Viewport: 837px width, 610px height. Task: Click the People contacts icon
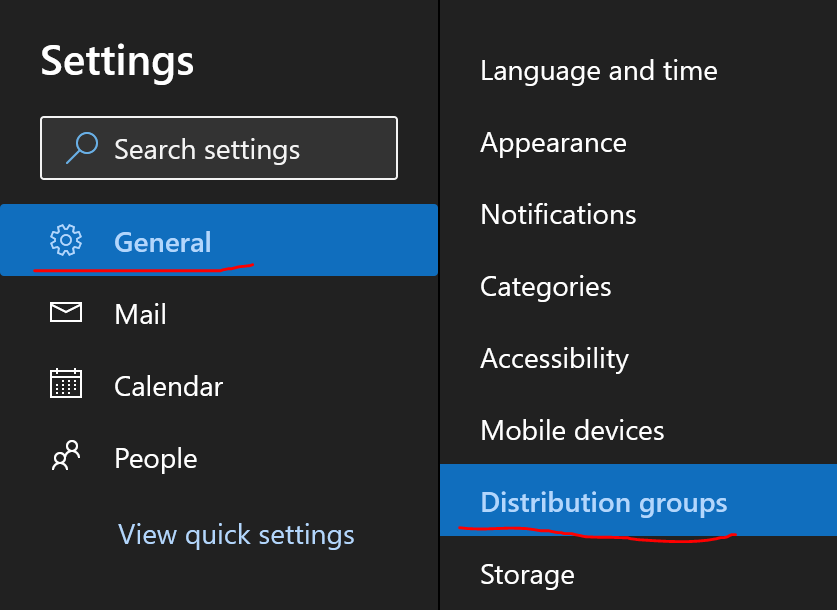pyautogui.click(x=66, y=458)
